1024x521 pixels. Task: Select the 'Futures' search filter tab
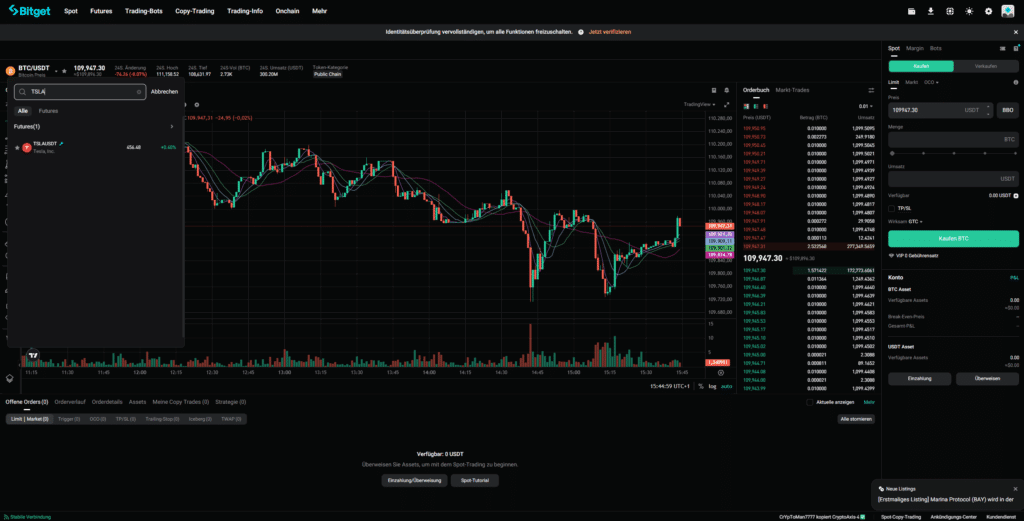(48, 111)
